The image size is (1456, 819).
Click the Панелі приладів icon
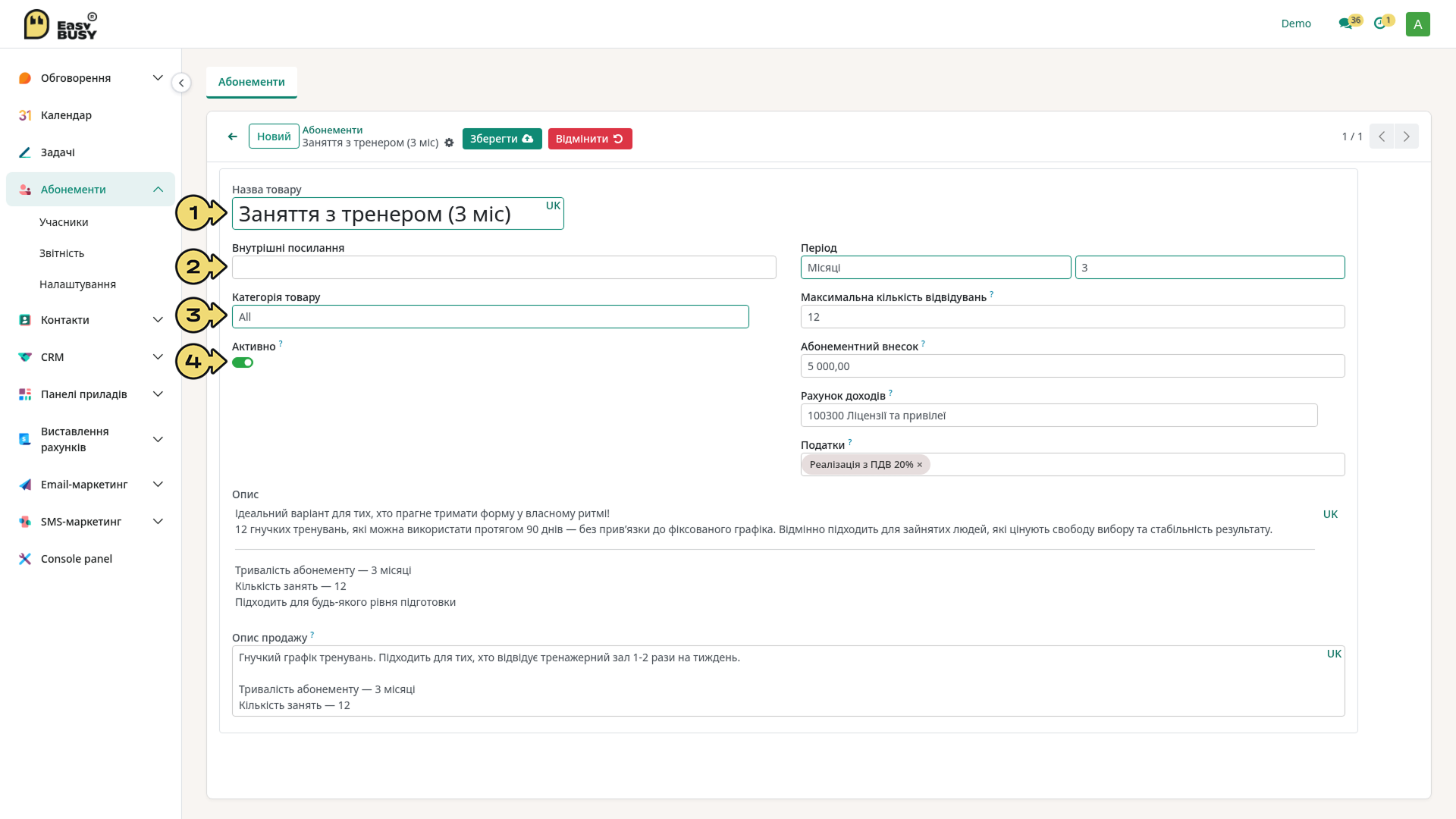coord(25,394)
